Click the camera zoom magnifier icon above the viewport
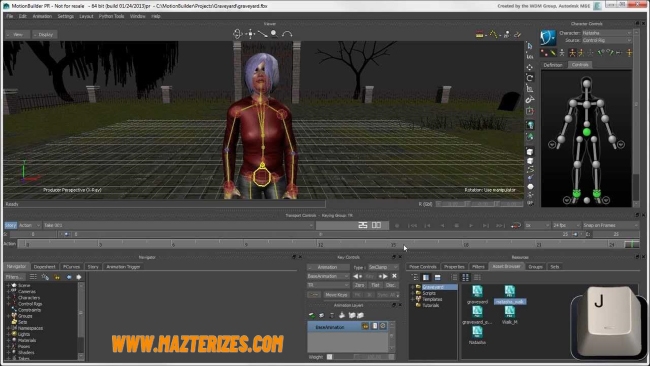This screenshot has width=650, height=366. (274, 34)
